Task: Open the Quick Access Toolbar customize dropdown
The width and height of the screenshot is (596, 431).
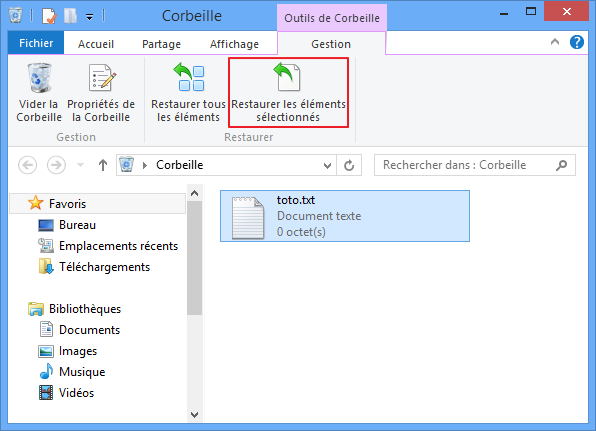Action: click(89, 17)
